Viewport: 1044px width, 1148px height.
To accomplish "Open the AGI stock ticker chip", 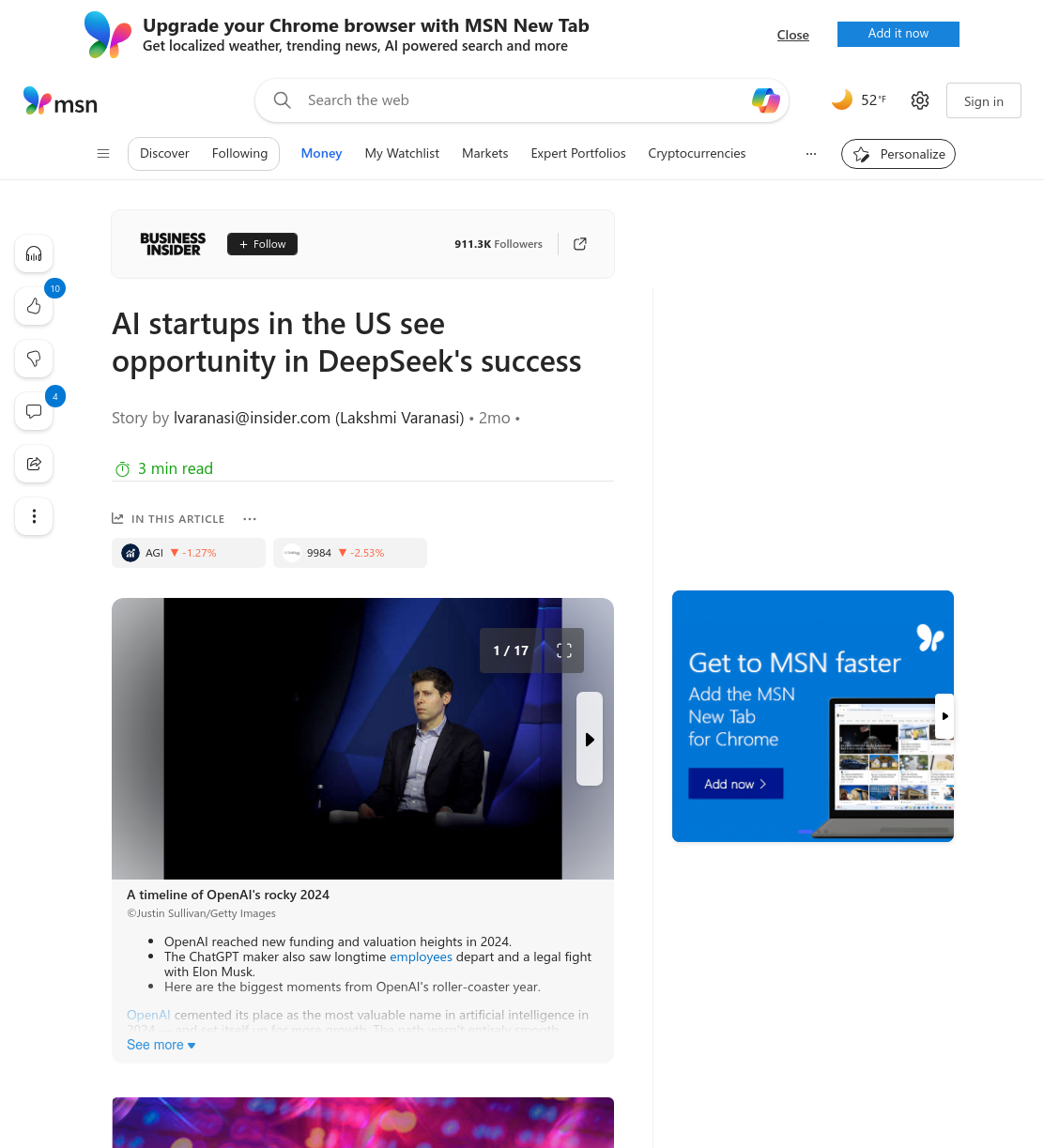I will click(189, 553).
